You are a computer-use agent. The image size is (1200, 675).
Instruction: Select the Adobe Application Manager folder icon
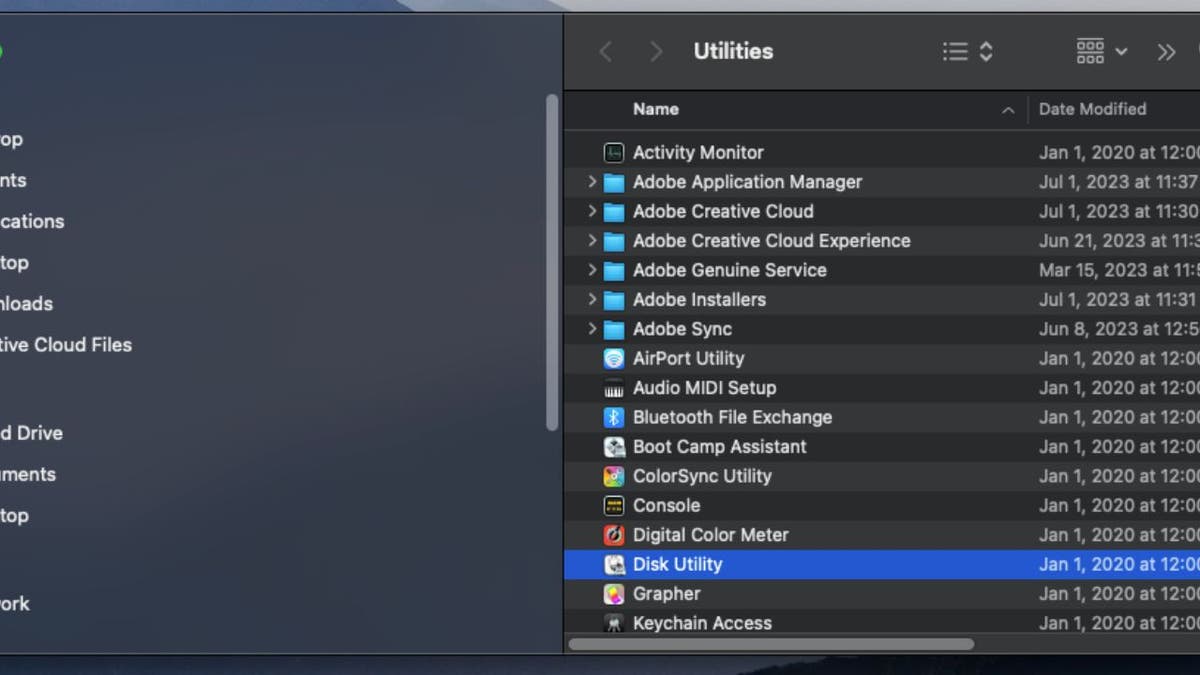click(614, 183)
